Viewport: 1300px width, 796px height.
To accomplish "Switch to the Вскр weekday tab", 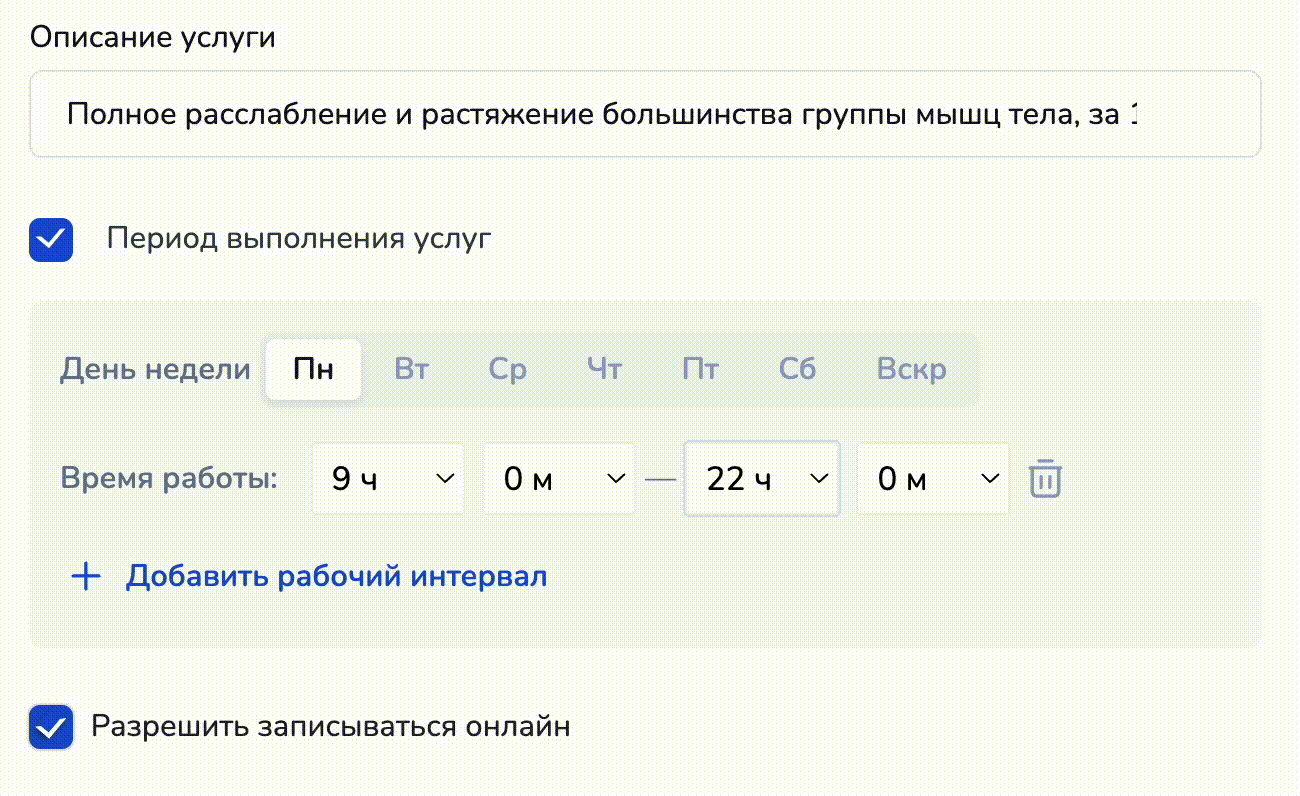I will click(x=911, y=370).
